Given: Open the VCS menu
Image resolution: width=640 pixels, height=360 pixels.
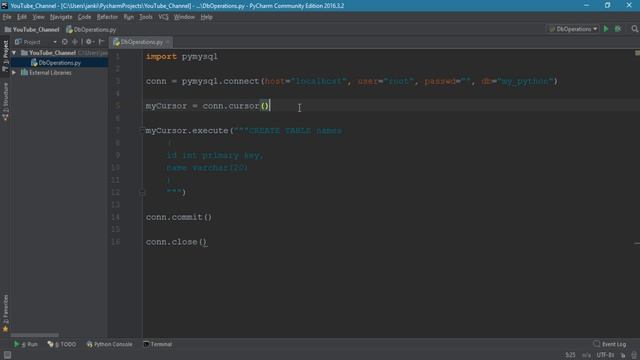Looking at the screenshot, I should click(x=163, y=17).
